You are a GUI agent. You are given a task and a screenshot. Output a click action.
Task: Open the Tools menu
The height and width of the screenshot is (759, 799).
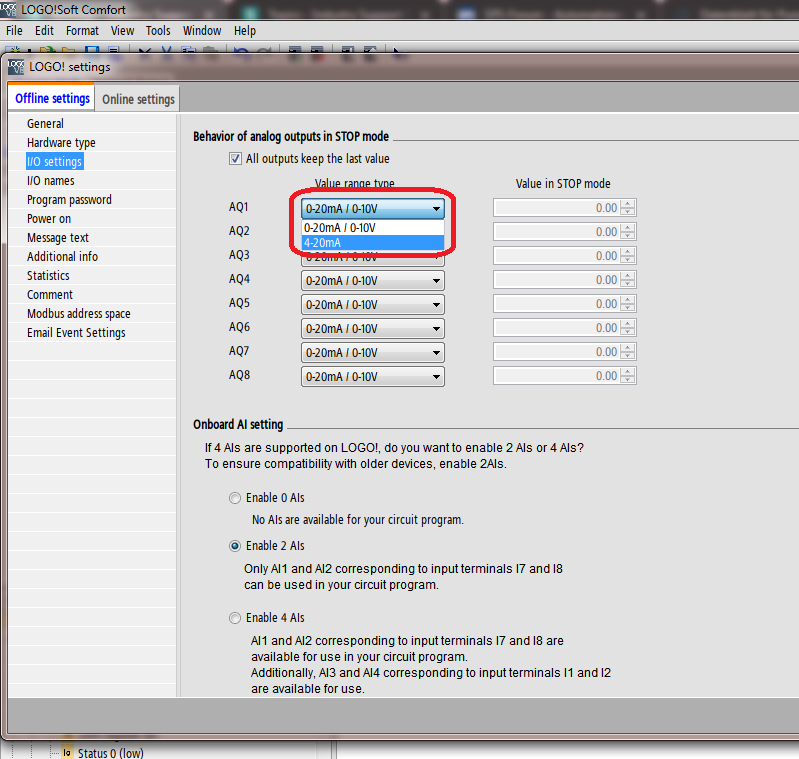coord(158,31)
